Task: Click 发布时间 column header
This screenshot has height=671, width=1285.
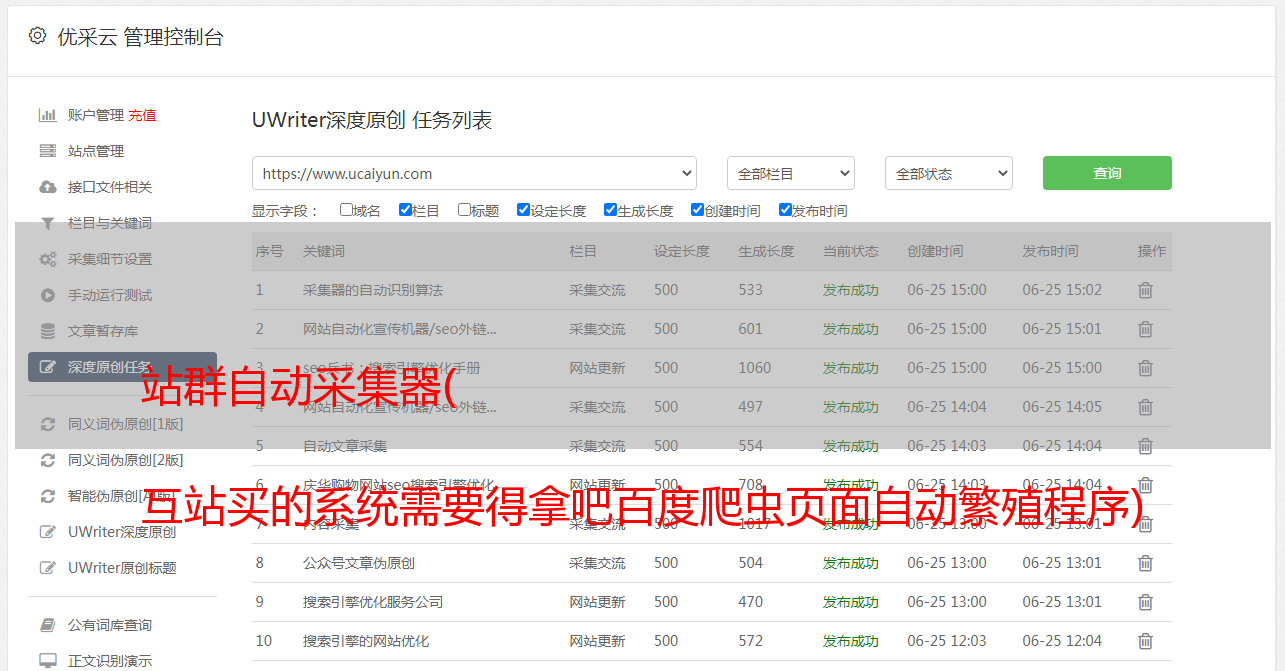Action: click(x=1050, y=251)
